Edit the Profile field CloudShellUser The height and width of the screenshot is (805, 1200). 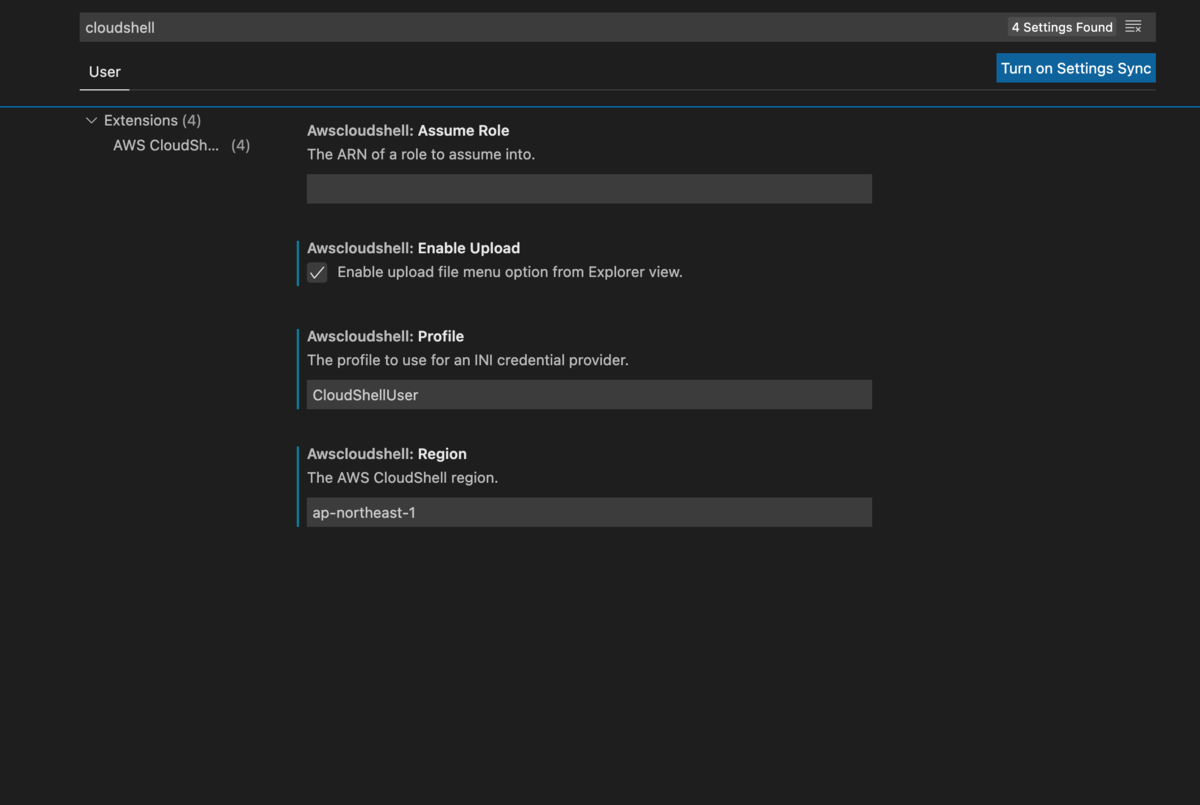click(x=589, y=395)
